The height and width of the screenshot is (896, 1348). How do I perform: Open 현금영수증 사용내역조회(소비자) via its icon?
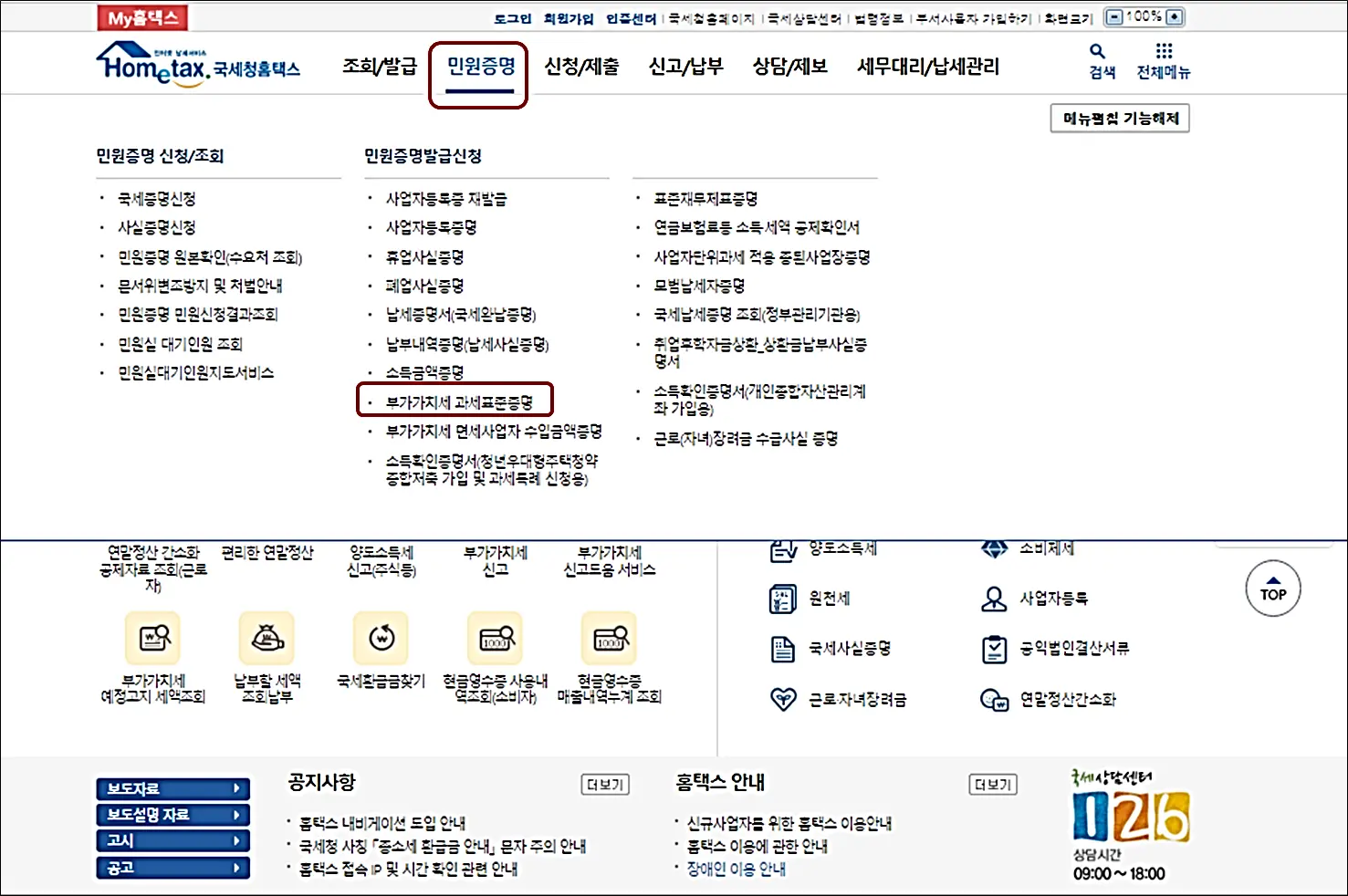496,639
